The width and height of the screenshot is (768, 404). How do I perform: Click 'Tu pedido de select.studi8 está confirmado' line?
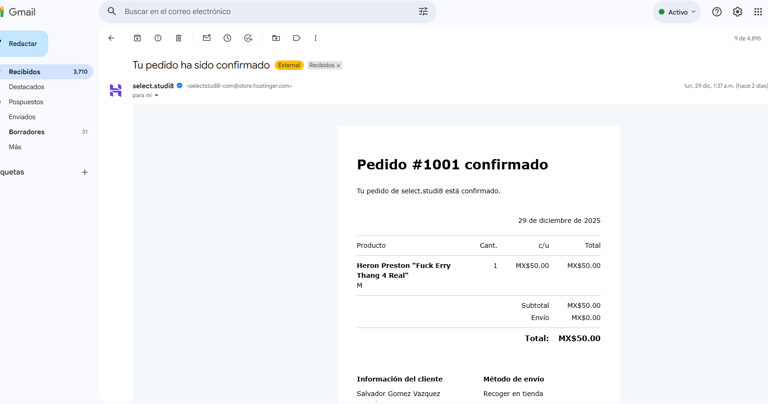(x=429, y=191)
